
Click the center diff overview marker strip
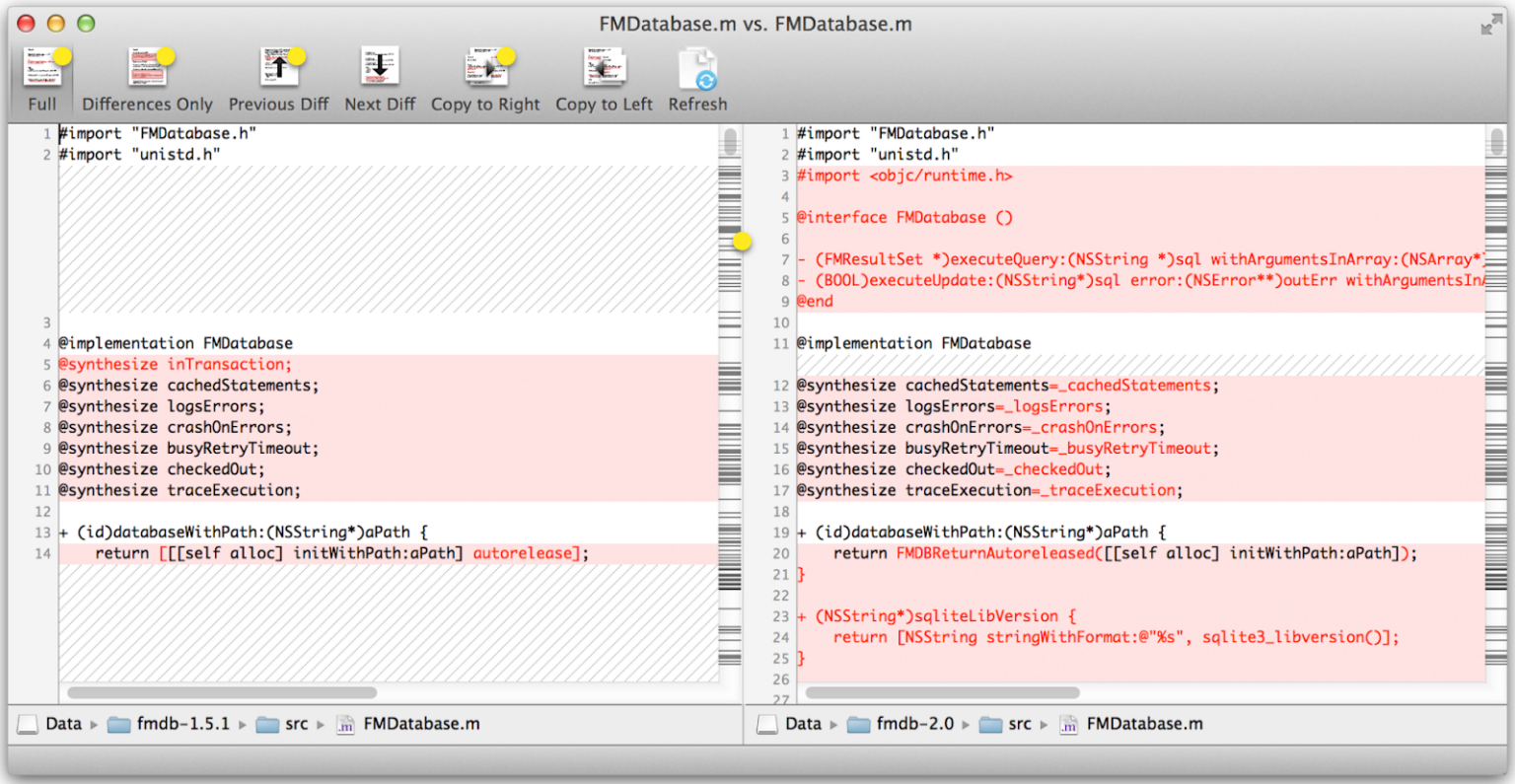point(730,394)
